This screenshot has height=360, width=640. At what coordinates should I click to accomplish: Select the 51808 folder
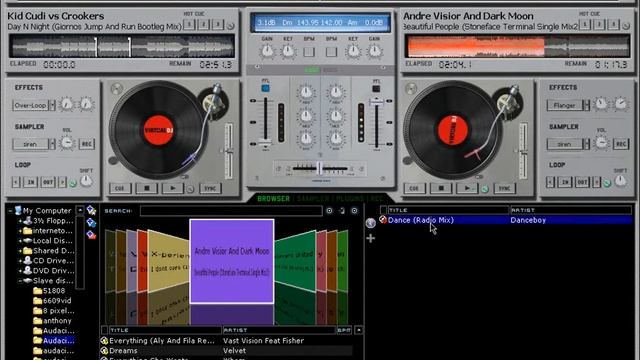(x=49, y=291)
